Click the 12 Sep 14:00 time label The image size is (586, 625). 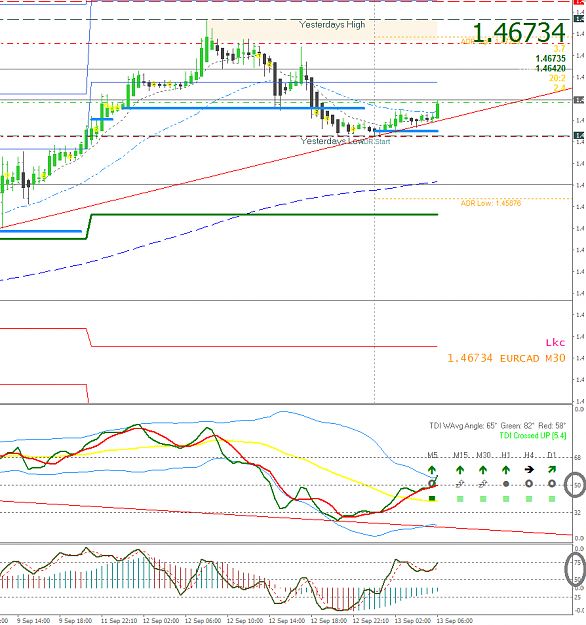pos(287,621)
